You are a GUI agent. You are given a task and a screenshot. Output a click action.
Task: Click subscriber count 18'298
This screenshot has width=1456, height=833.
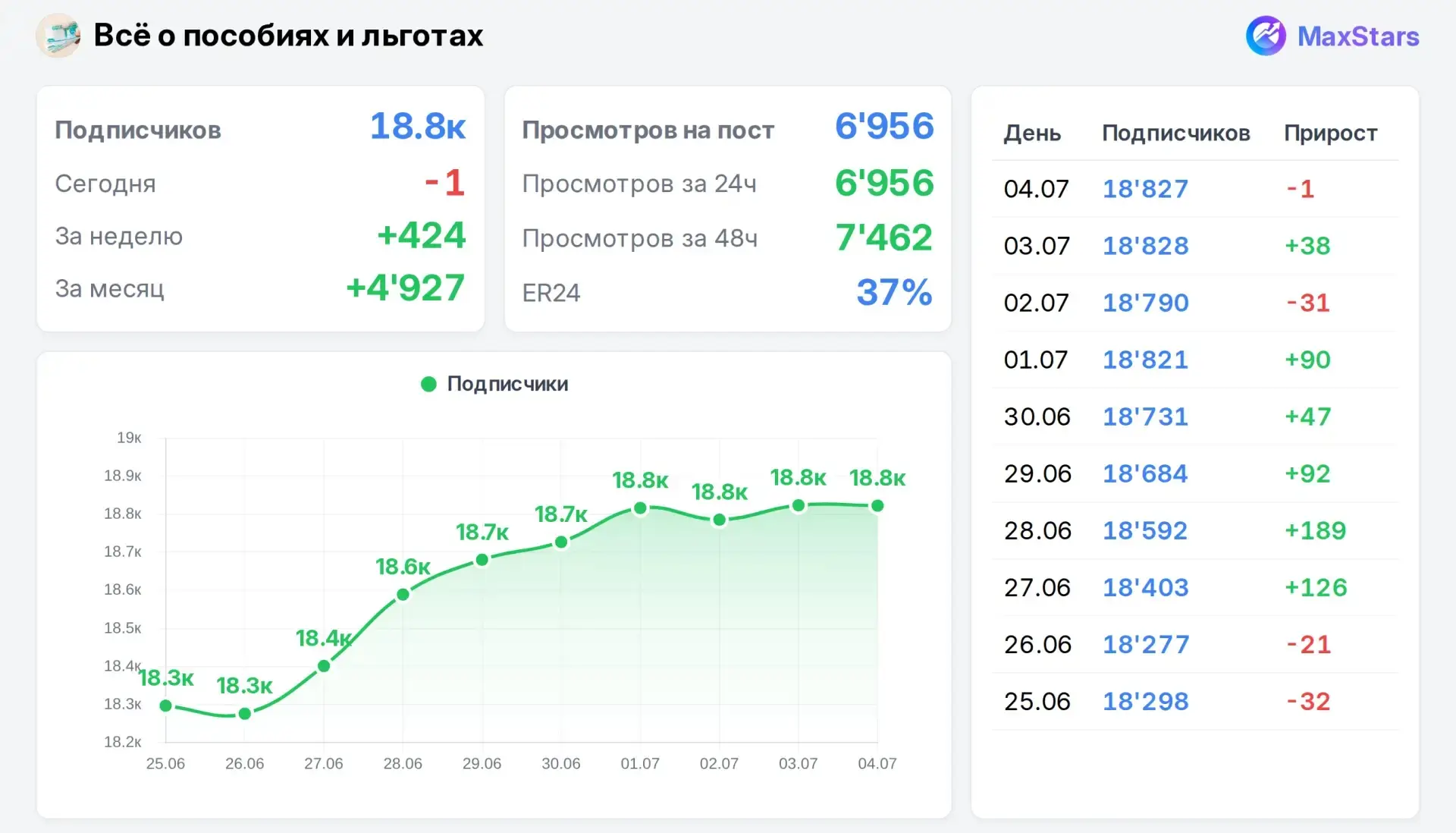(x=1145, y=701)
